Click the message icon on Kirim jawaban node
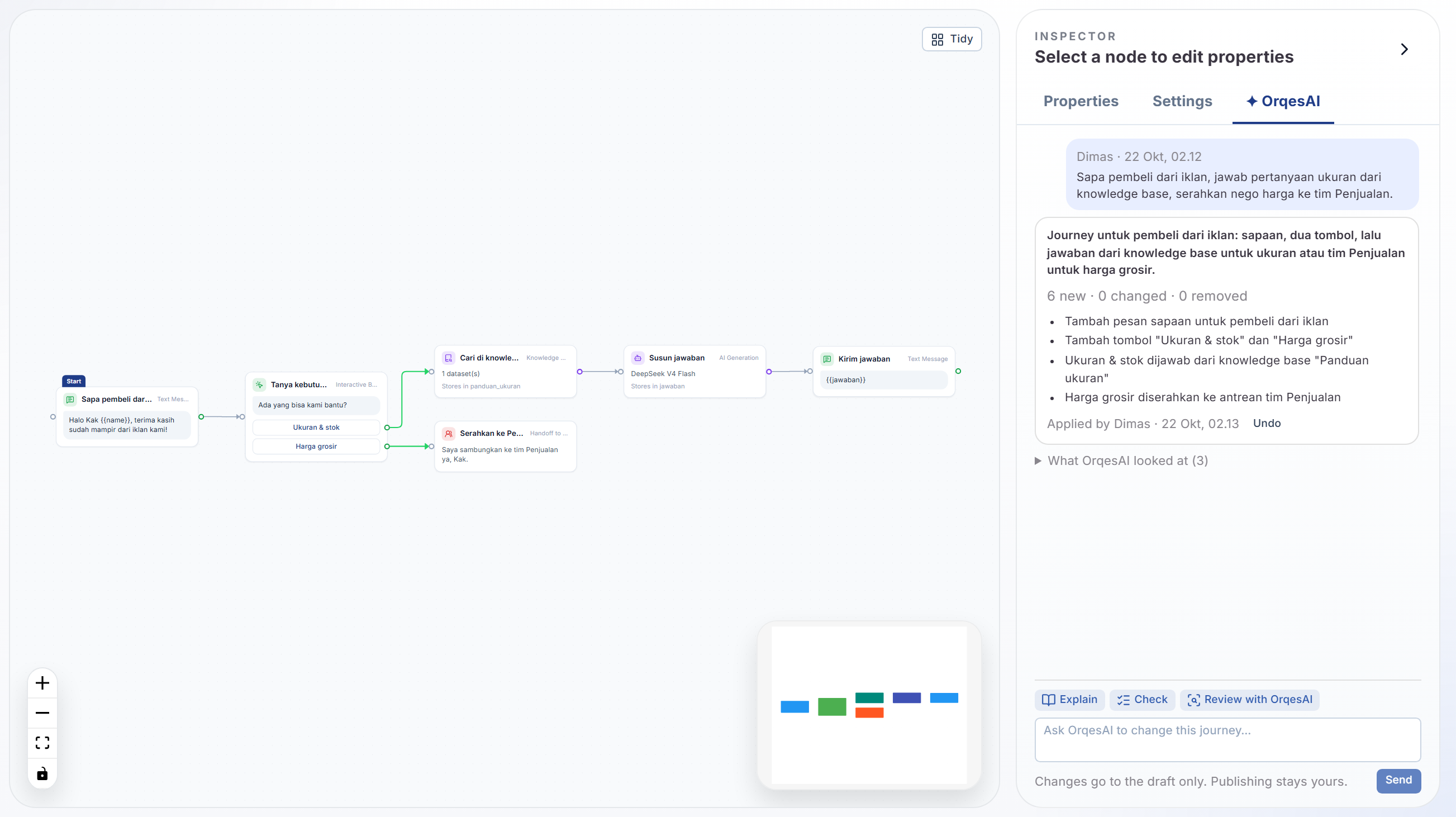 (827, 359)
